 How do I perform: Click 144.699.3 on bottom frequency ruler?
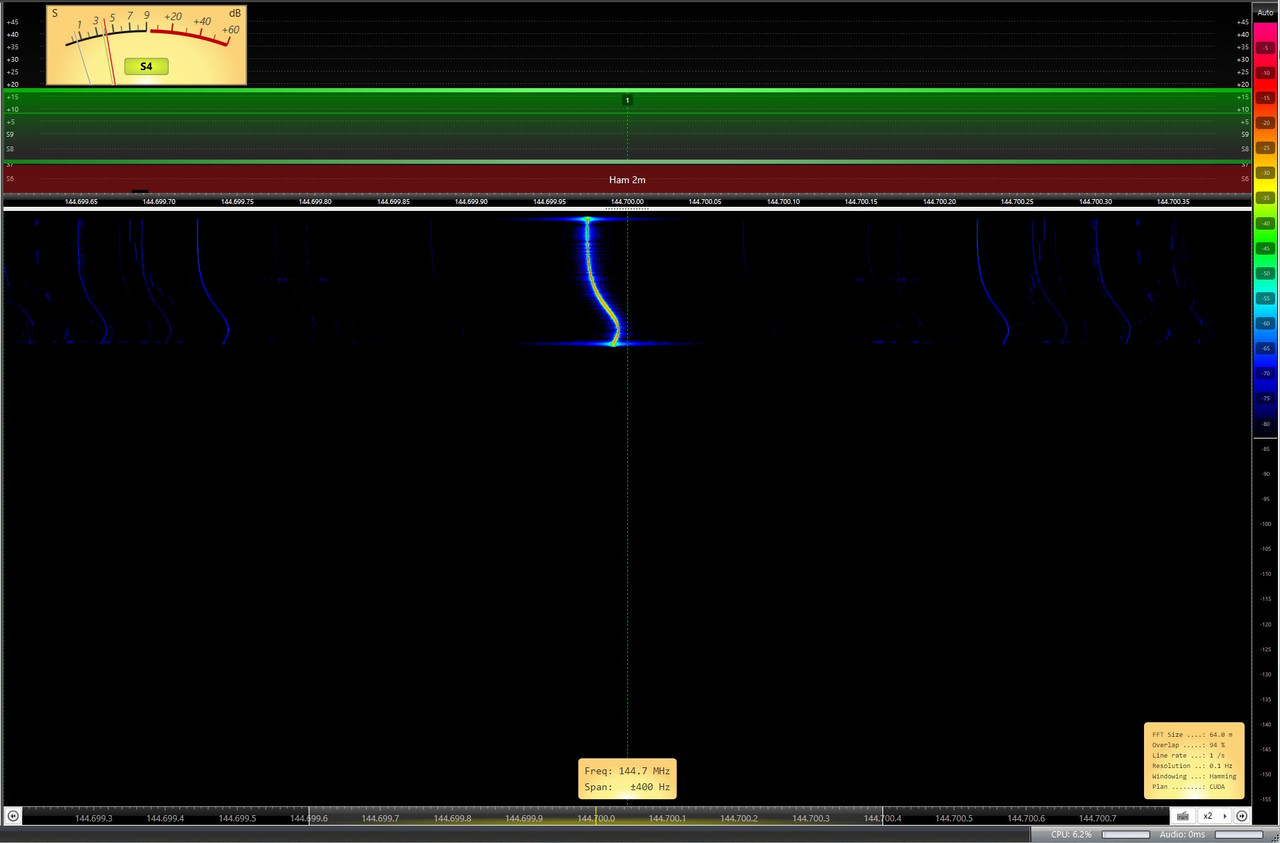pyautogui.click(x=94, y=818)
